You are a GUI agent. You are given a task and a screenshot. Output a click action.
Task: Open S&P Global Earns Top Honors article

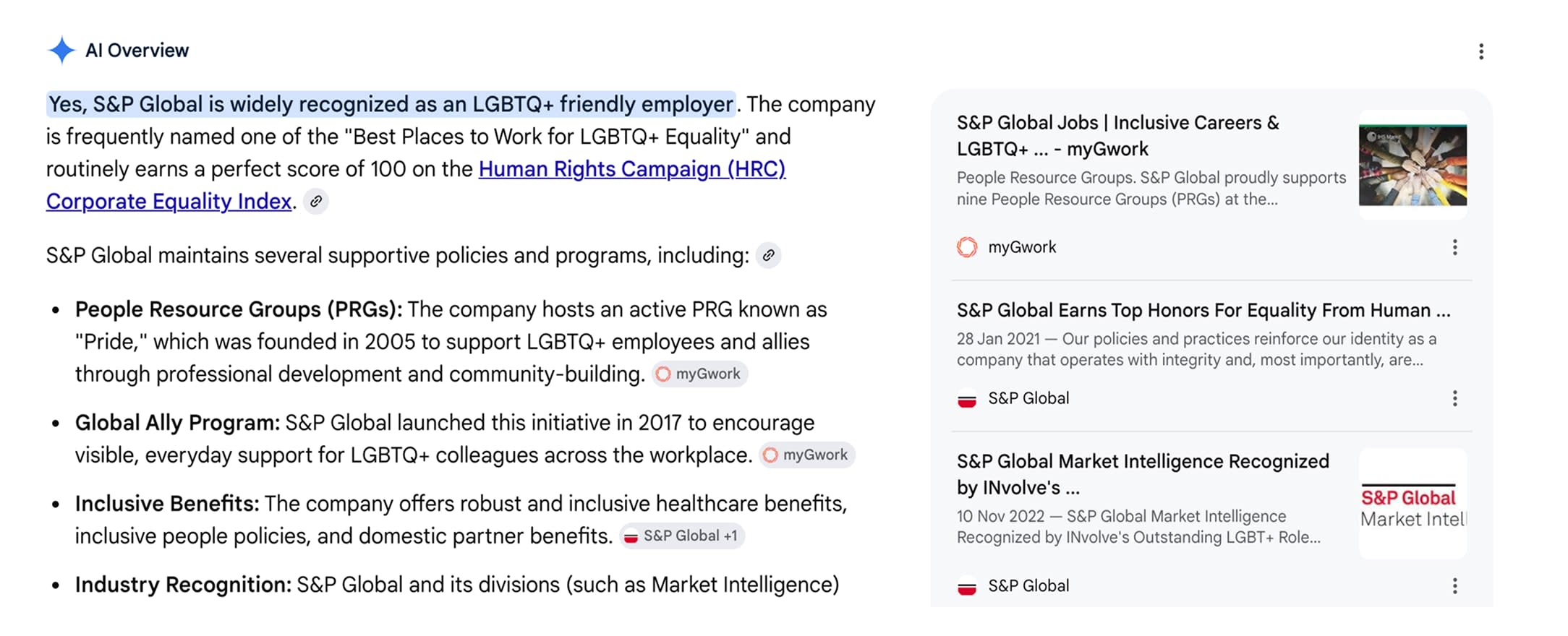[1203, 311]
